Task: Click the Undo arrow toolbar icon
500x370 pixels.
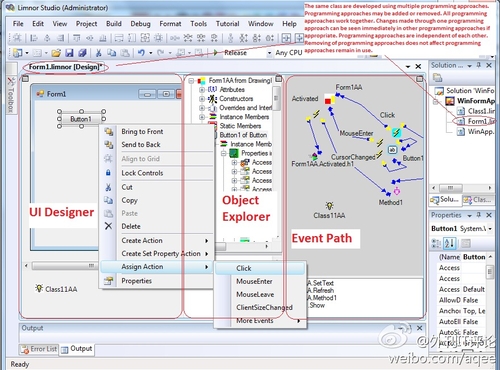Action: [141, 53]
